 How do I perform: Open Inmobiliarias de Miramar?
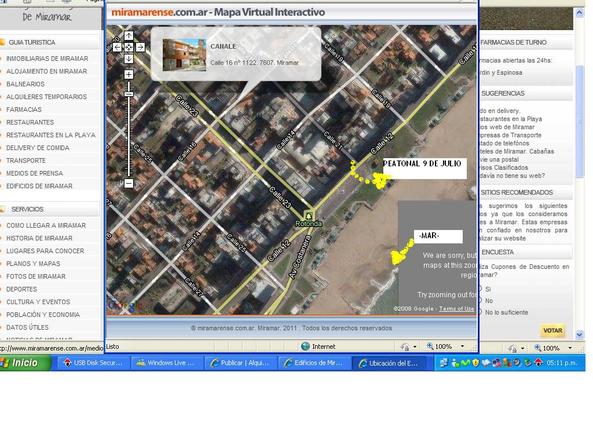click(x=47, y=59)
